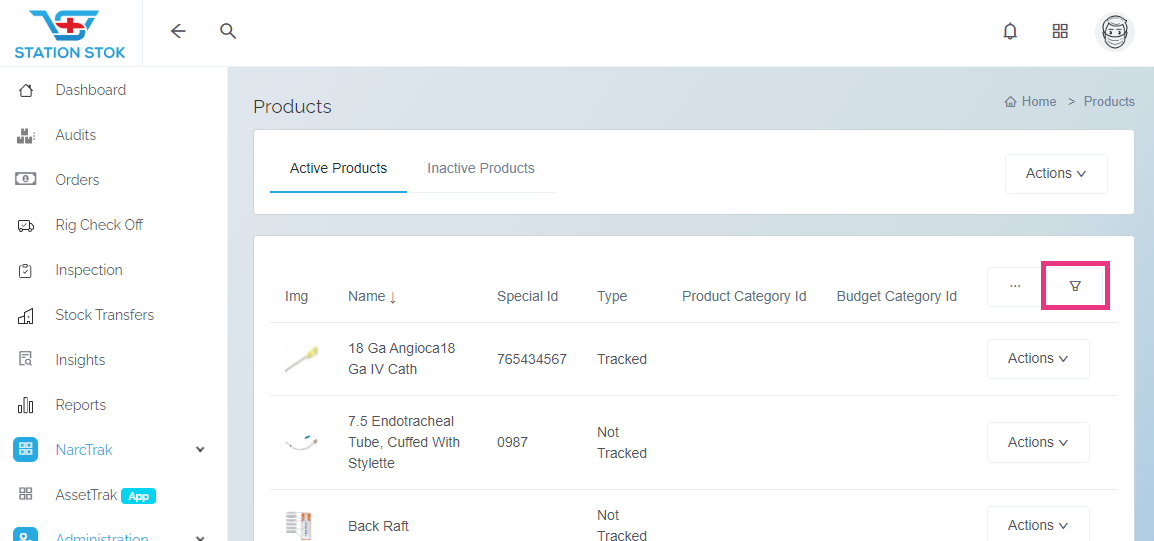Open Stock Transfers in sidebar
The image size is (1154, 541).
tap(105, 314)
